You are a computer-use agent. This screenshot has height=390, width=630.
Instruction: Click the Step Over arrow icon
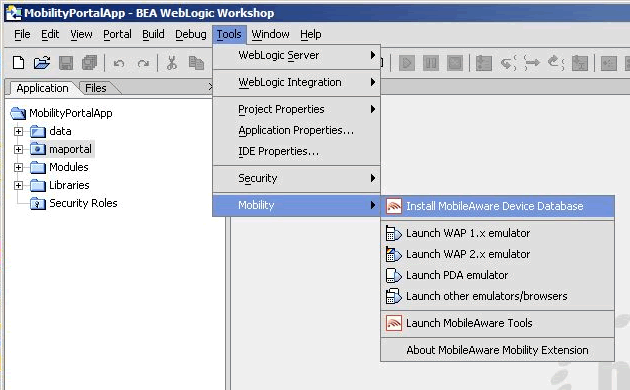pos(532,63)
